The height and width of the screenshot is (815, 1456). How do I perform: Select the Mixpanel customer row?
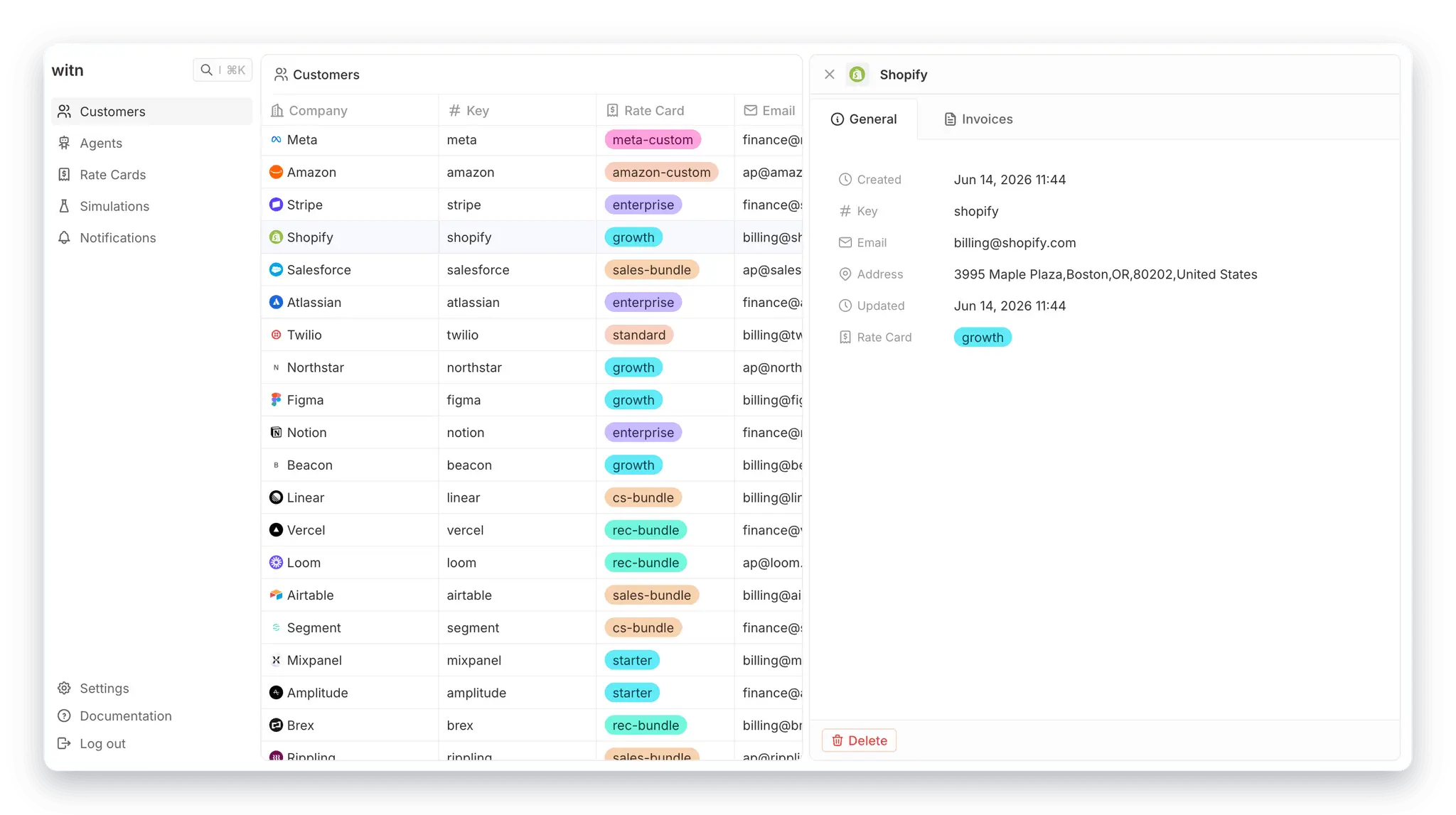point(532,660)
